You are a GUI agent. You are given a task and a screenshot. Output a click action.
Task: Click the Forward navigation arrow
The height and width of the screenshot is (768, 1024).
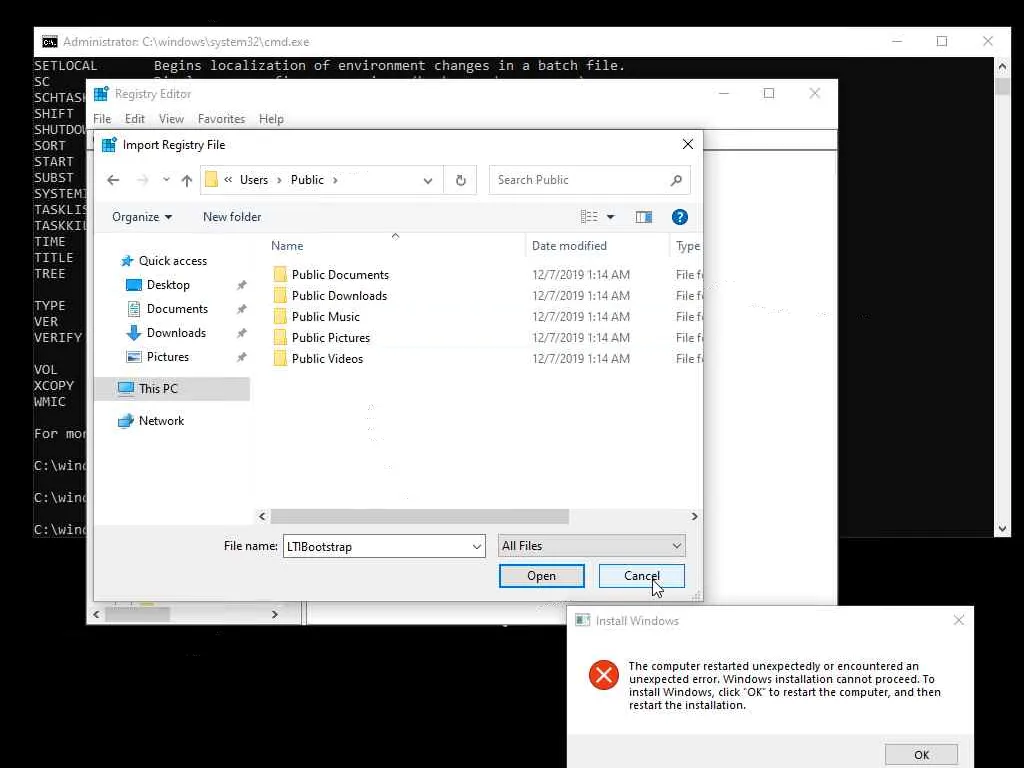[x=142, y=180]
